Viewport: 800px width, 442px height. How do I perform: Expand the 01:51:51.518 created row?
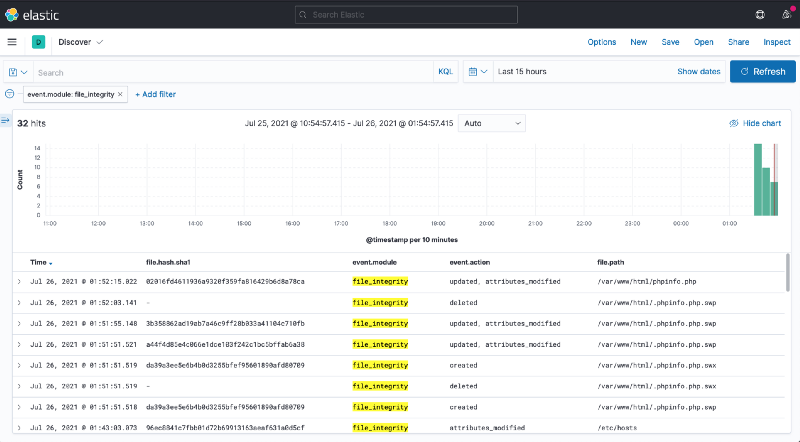point(19,407)
